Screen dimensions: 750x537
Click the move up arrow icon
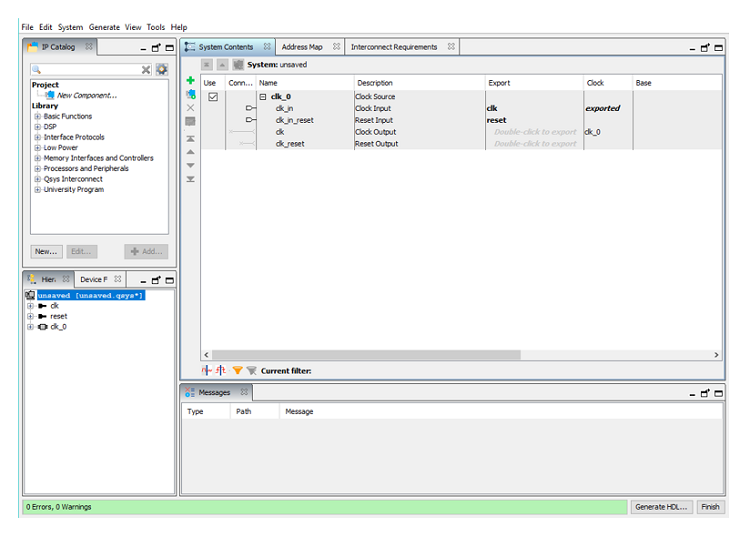[x=190, y=152]
